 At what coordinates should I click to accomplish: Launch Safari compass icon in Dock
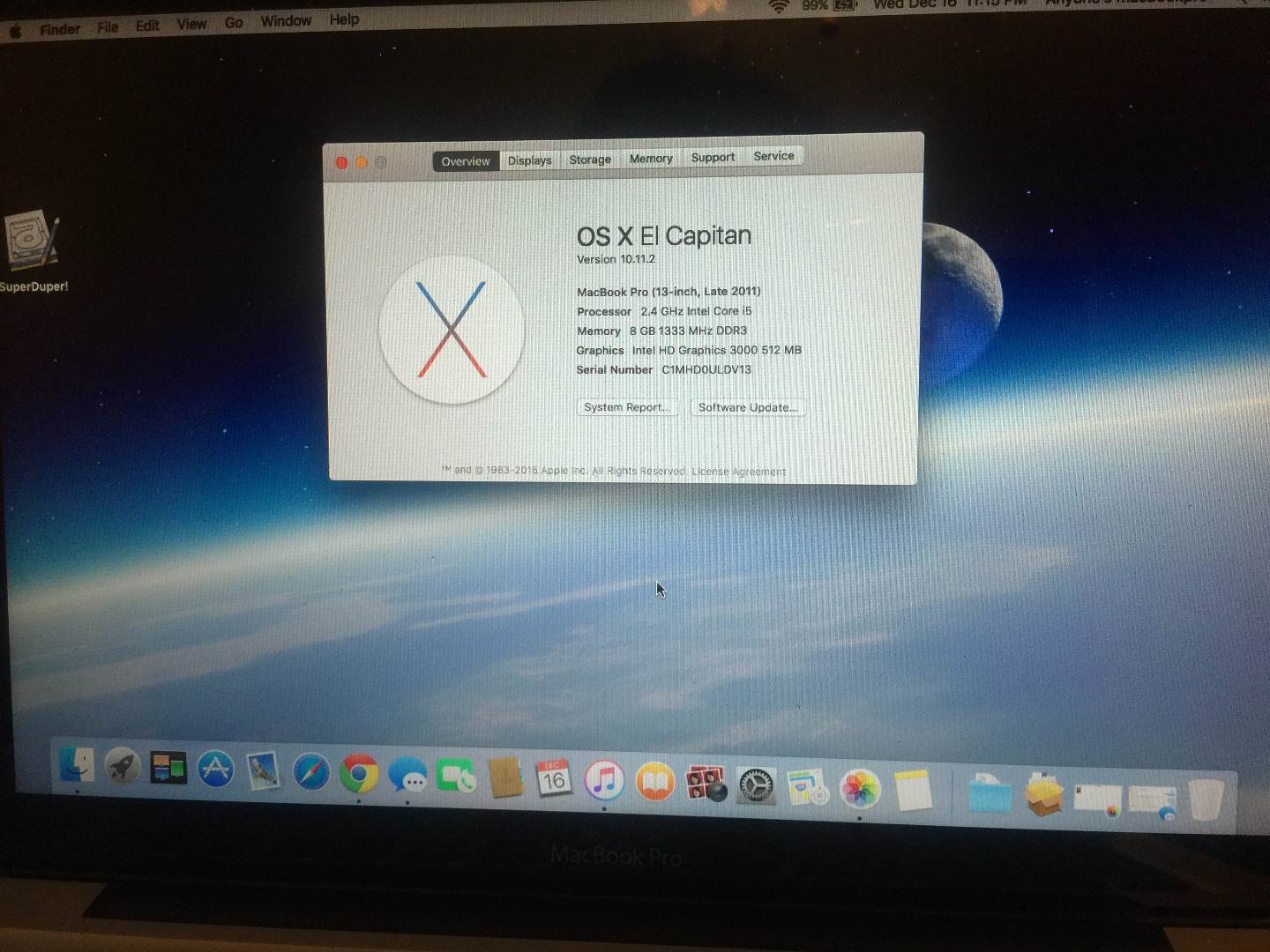point(310,773)
